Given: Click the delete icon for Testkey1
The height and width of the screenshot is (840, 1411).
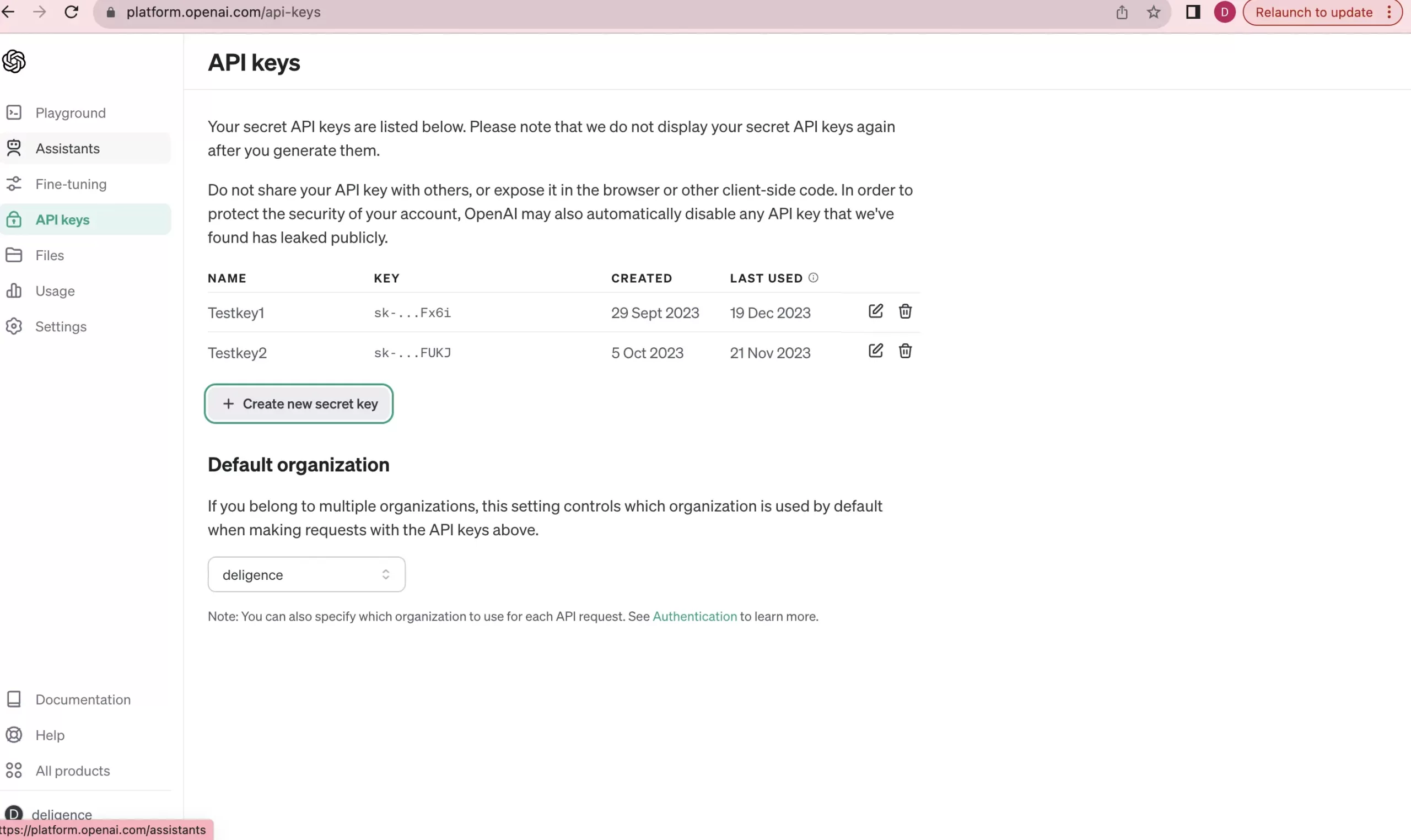Looking at the screenshot, I should (905, 312).
